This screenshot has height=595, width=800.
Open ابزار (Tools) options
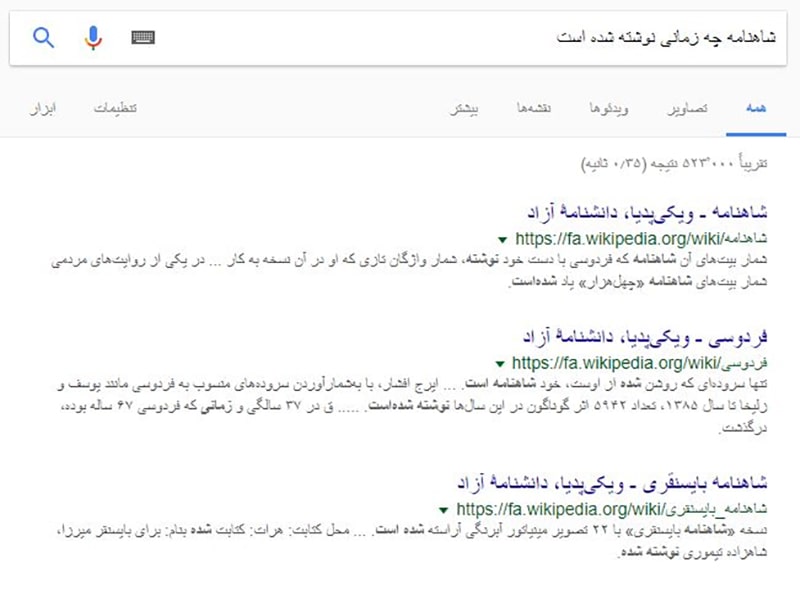43,108
